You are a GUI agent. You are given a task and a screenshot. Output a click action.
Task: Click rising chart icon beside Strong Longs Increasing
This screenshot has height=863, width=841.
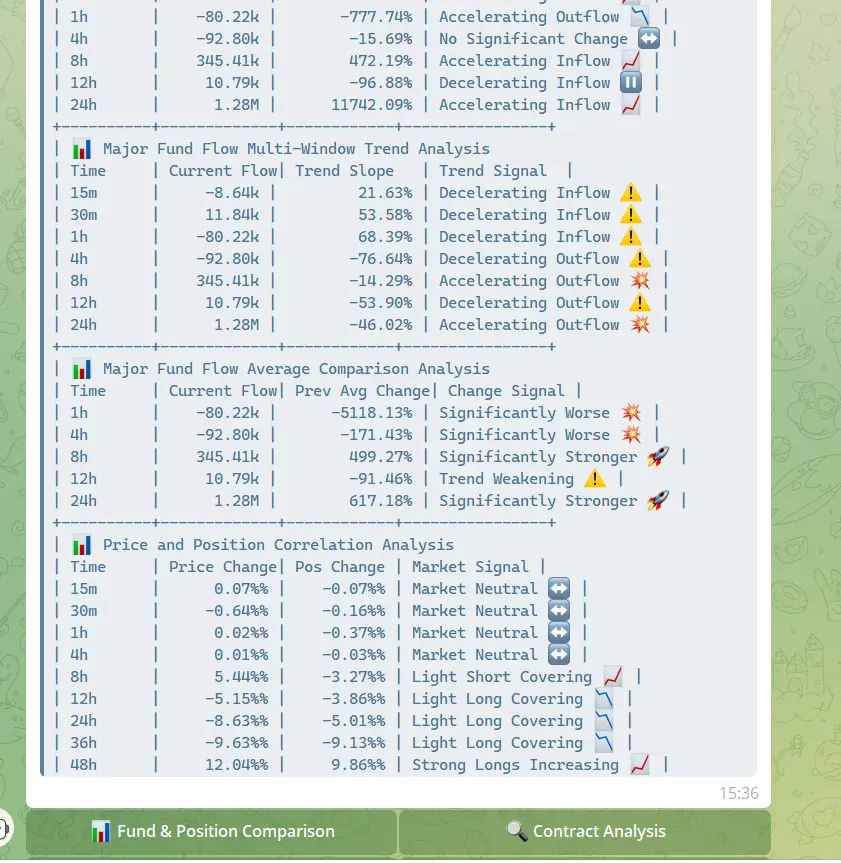pyautogui.click(x=640, y=765)
